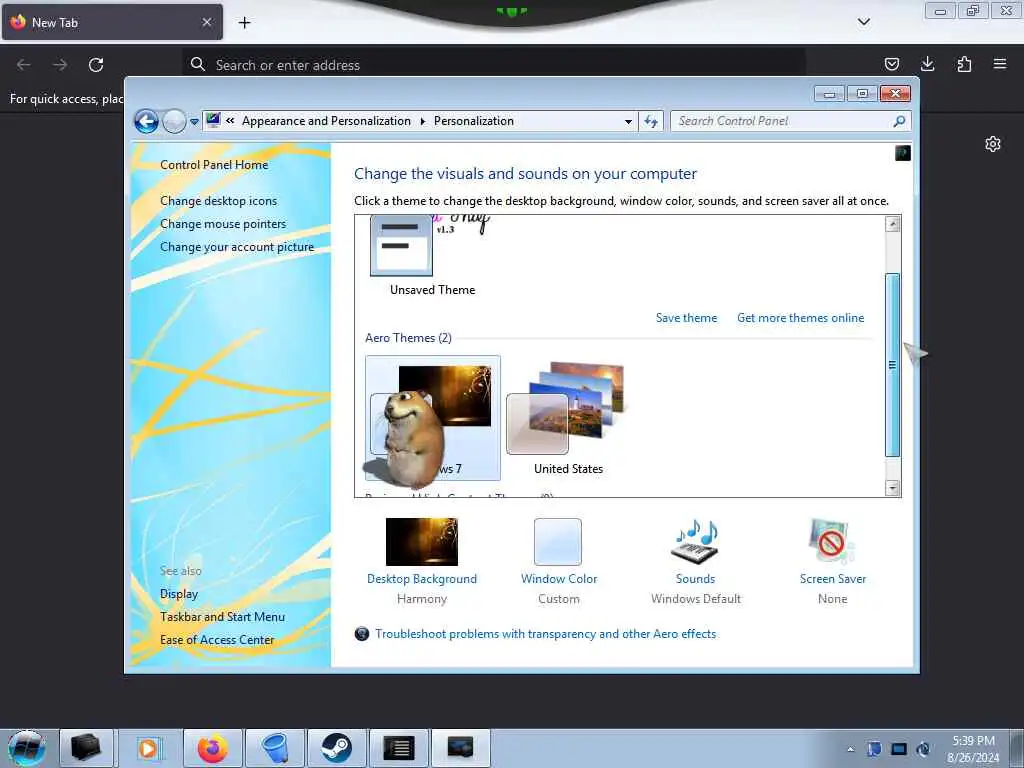Go back in Control Panel navigation
The height and width of the screenshot is (768, 1024).
pos(146,121)
